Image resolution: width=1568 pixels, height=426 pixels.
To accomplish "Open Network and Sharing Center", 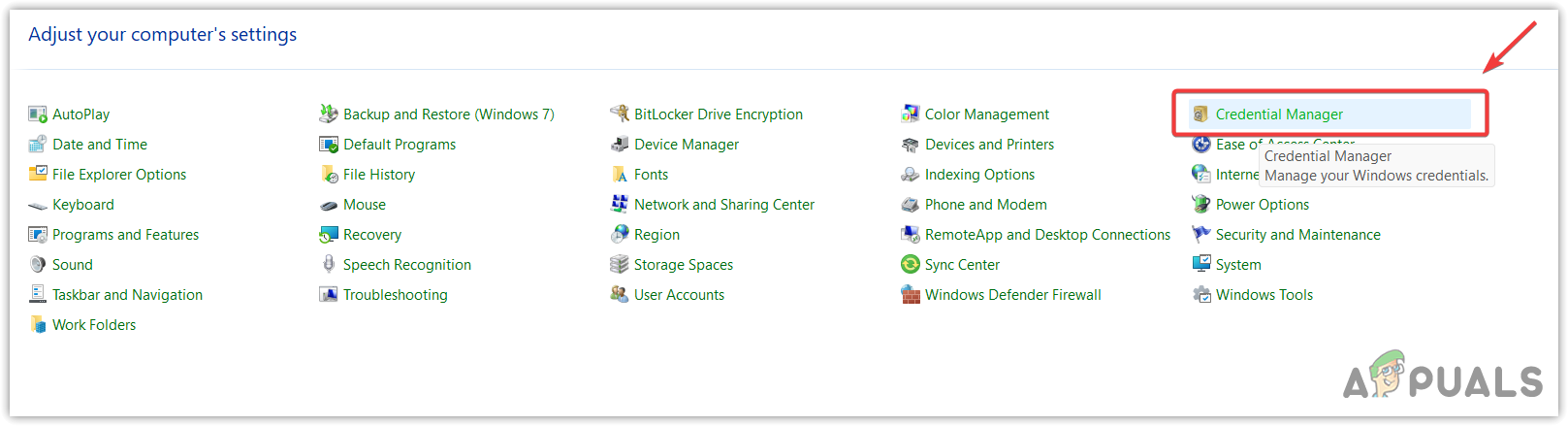I will 723,205.
